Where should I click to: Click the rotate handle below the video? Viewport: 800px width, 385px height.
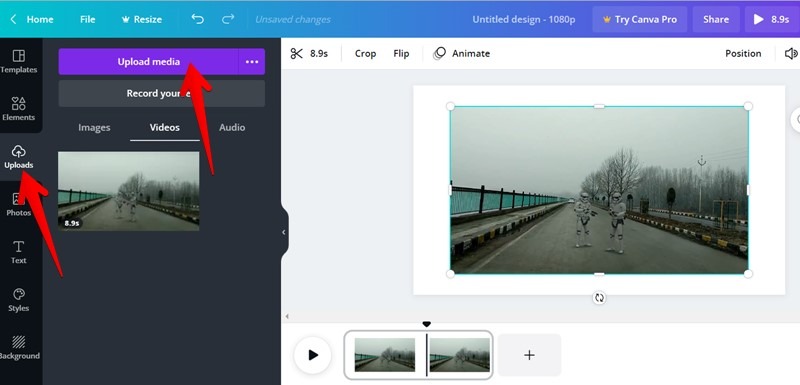pyautogui.click(x=599, y=298)
